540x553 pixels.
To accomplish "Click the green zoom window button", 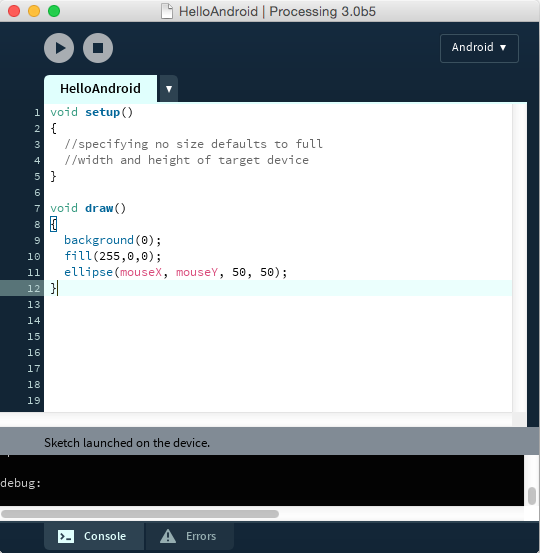I will click(54, 11).
